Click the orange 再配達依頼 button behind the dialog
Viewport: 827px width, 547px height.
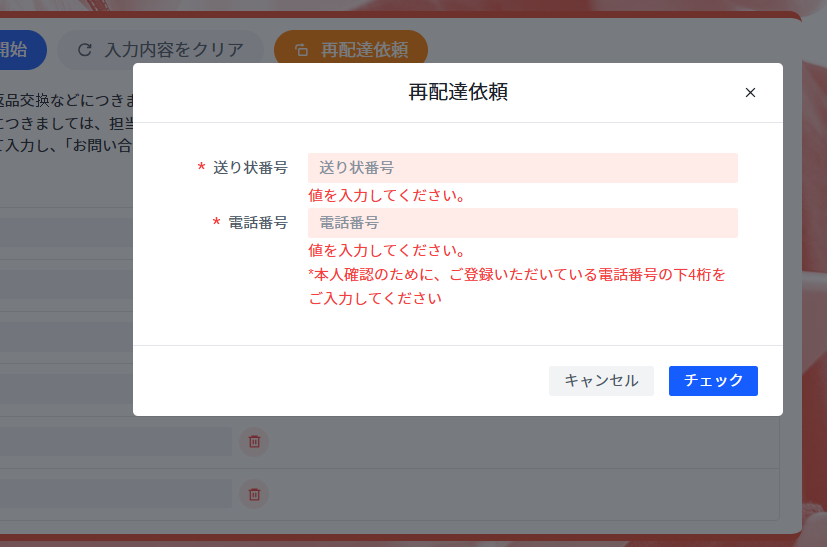pos(351,47)
